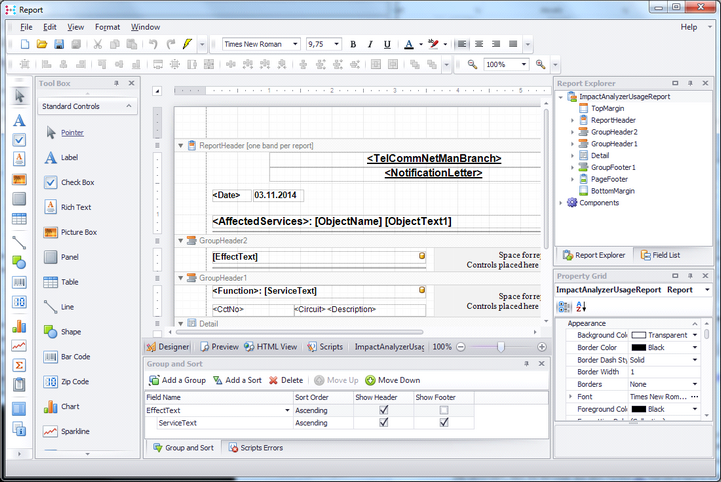Viewport: 721px width, 482px height.
Task: Open the File menu
Action: pyautogui.click(x=26, y=27)
